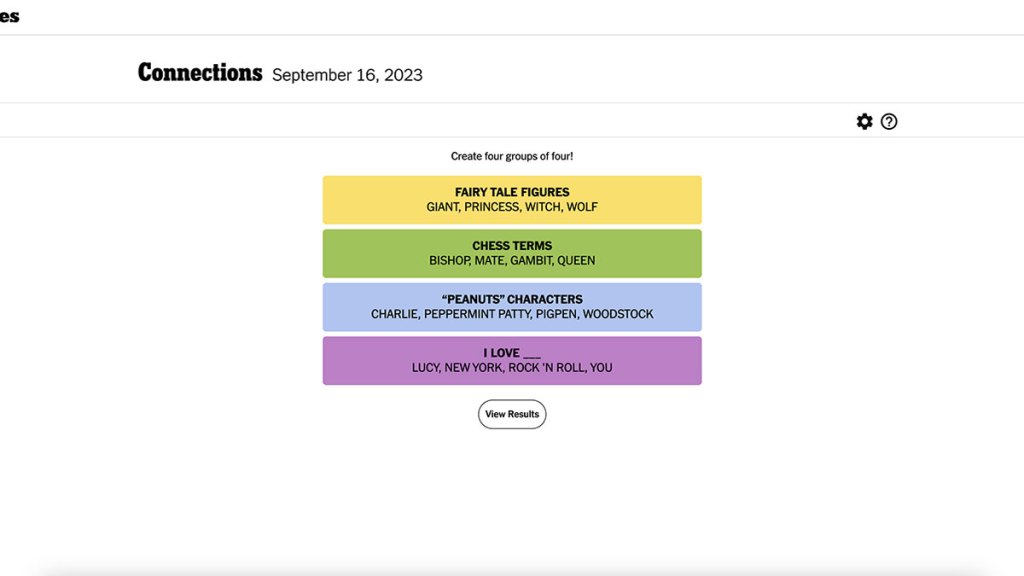Open the help question mark icon
The height and width of the screenshot is (576, 1024).
(889, 122)
